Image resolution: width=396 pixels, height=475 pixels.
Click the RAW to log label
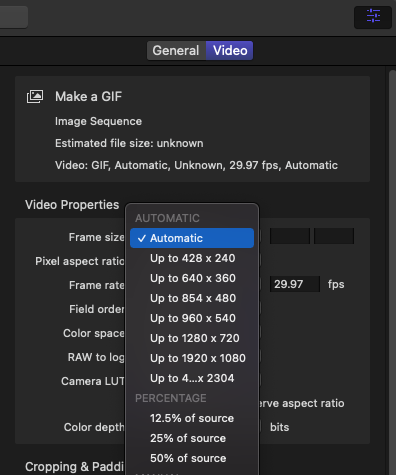tap(96, 357)
